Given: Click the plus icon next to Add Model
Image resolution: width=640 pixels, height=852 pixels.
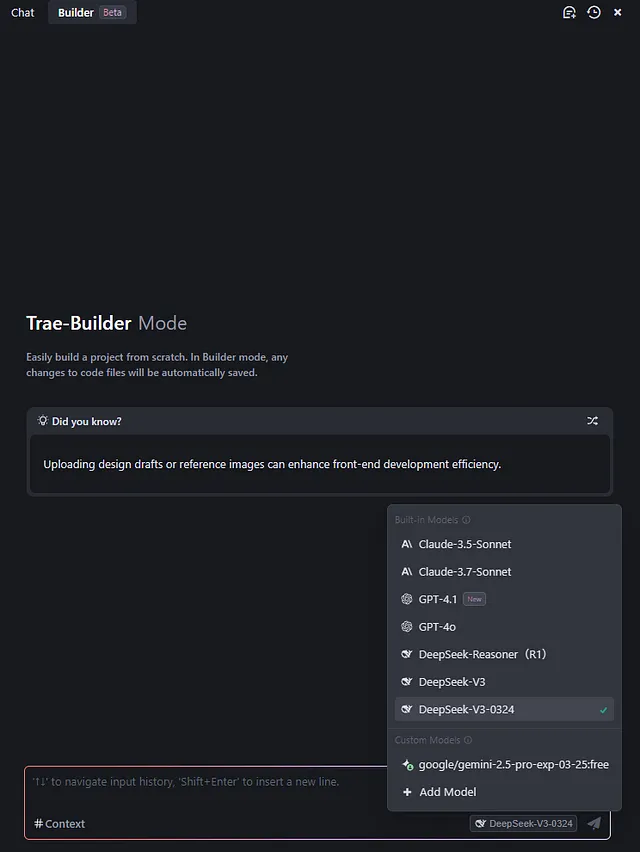Looking at the screenshot, I should coord(407,792).
